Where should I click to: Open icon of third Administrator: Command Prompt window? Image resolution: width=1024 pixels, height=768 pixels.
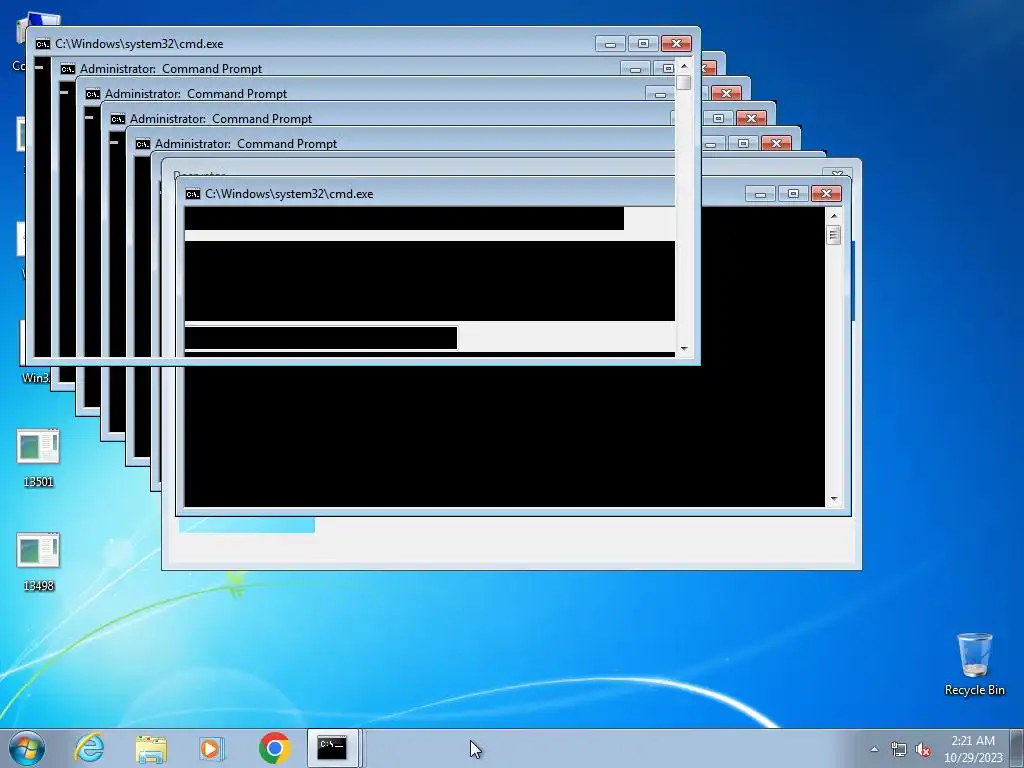(118, 118)
